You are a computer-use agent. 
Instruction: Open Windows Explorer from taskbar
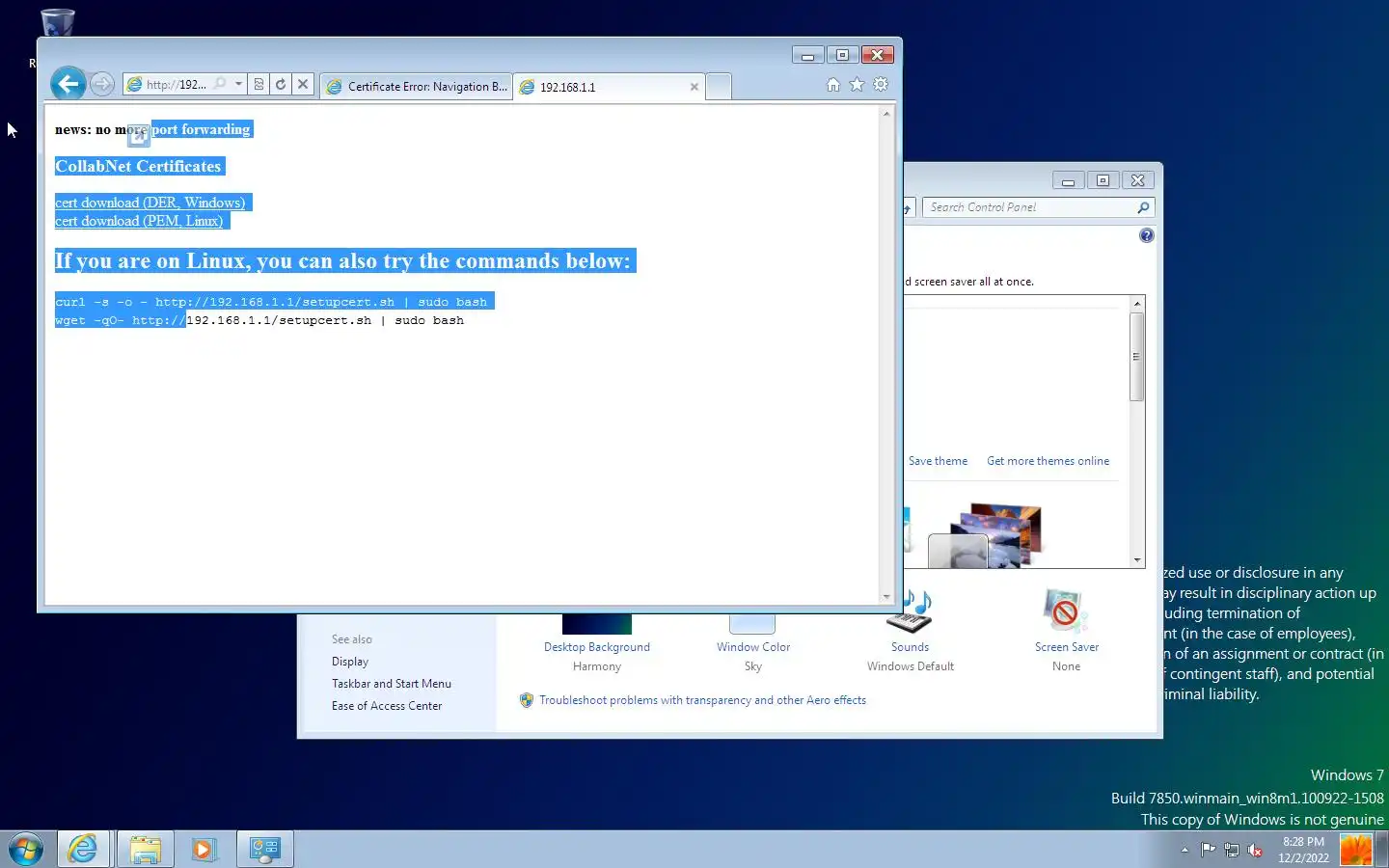[x=146, y=850]
